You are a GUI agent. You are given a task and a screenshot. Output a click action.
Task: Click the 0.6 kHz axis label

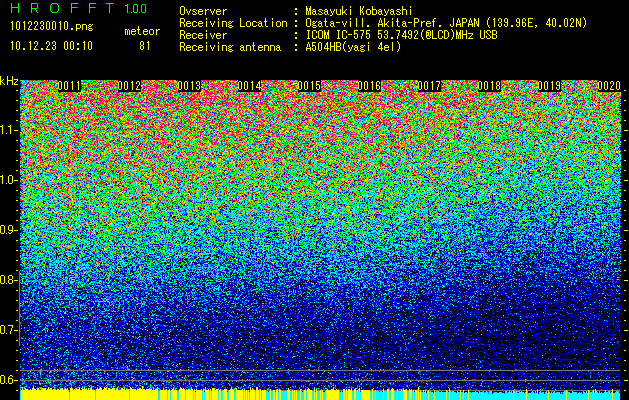9,380
